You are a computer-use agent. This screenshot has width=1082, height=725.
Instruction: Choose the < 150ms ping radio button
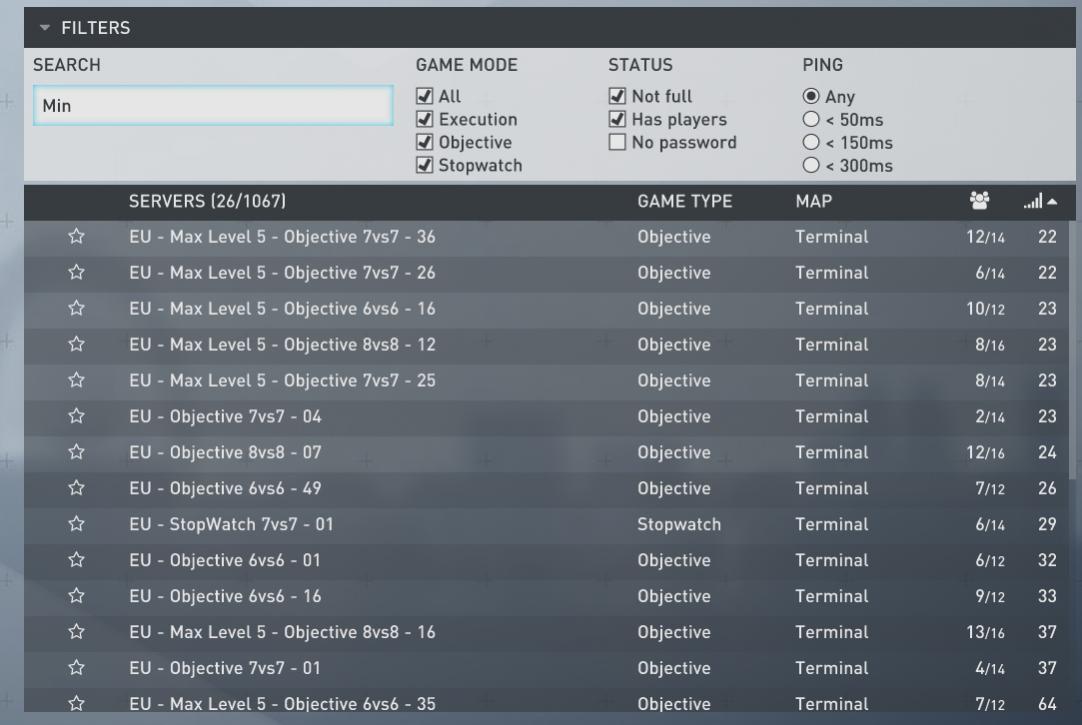811,142
